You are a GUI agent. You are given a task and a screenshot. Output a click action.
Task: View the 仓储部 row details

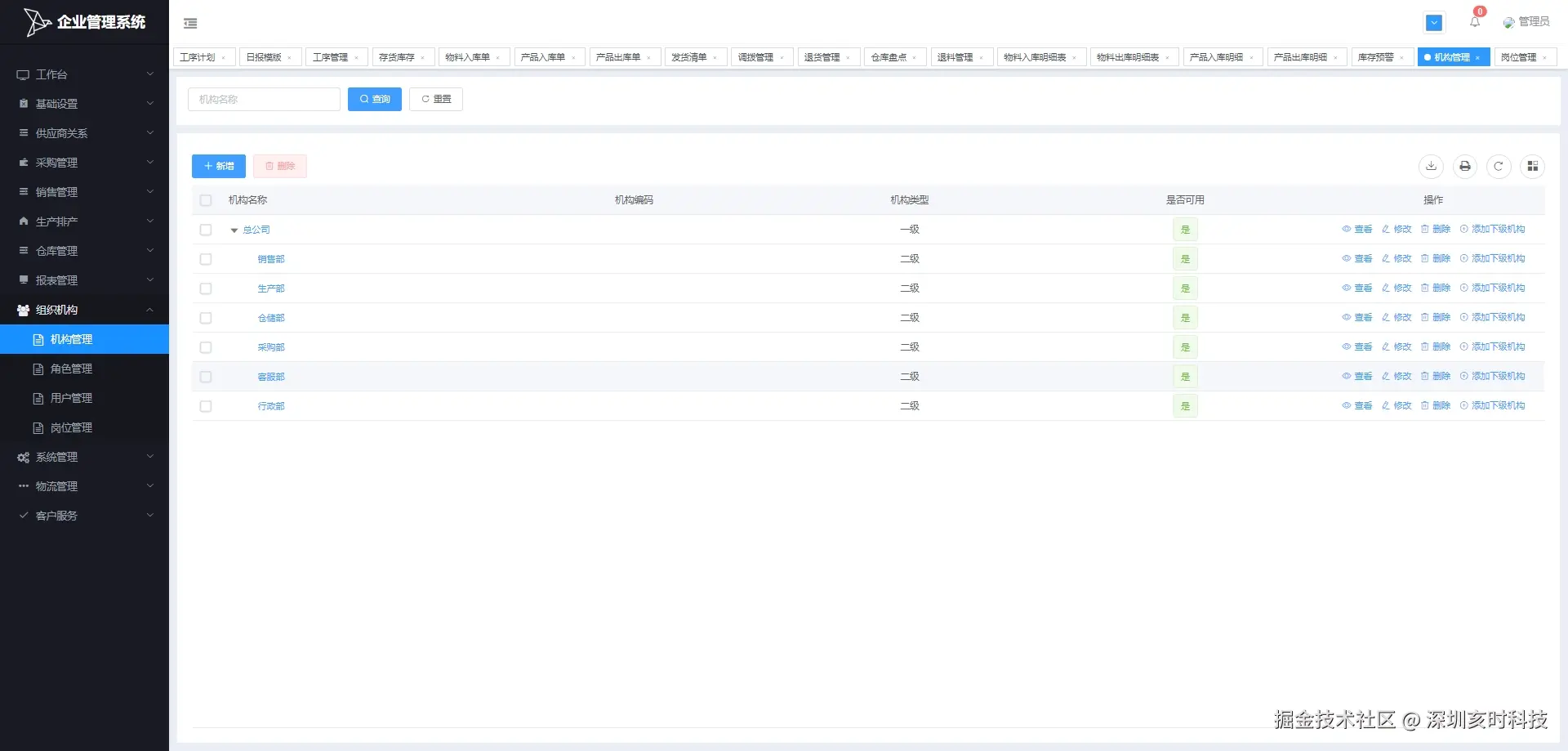[1357, 318]
